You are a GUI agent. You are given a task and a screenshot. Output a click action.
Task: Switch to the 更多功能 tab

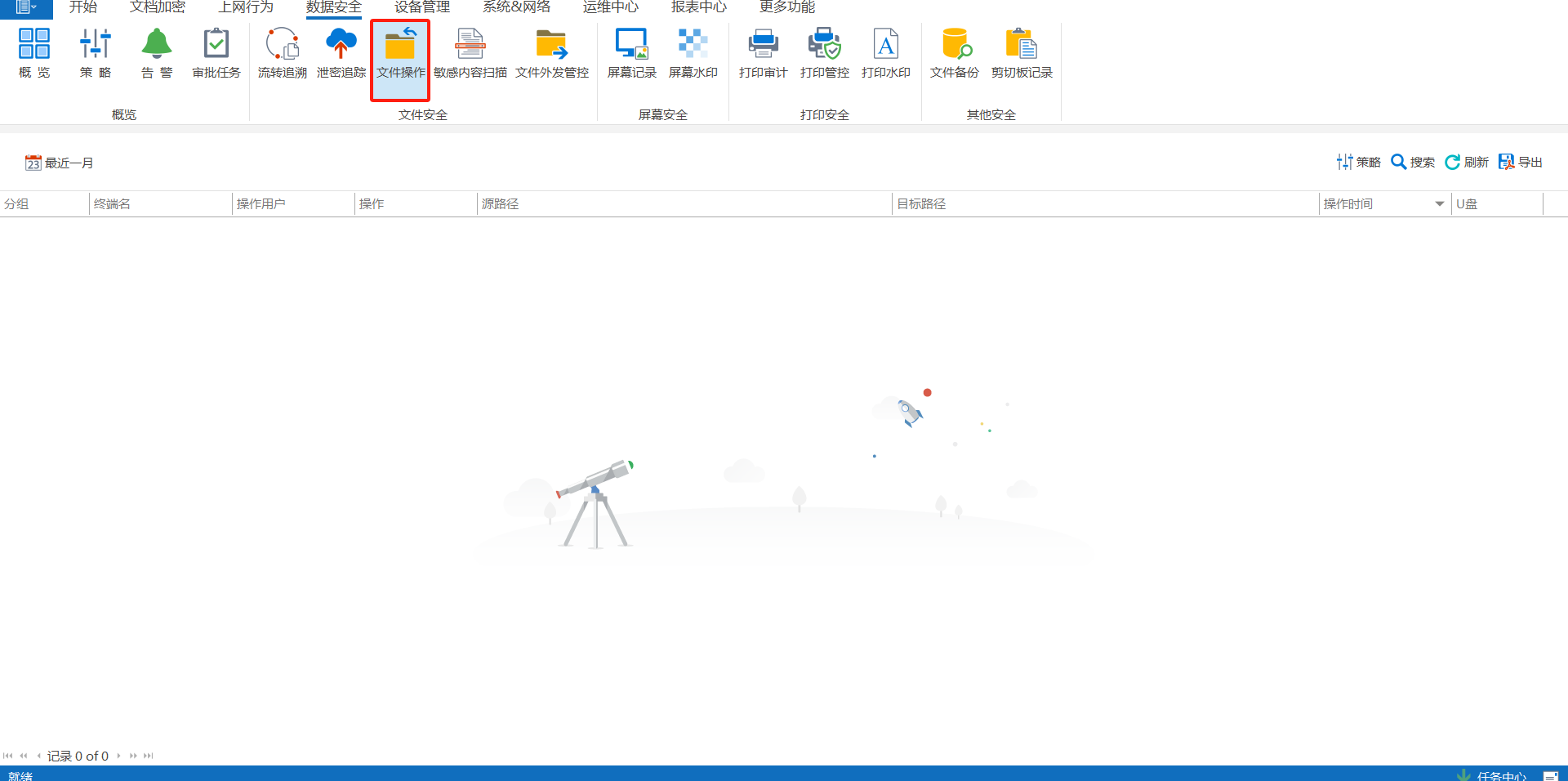tap(787, 7)
